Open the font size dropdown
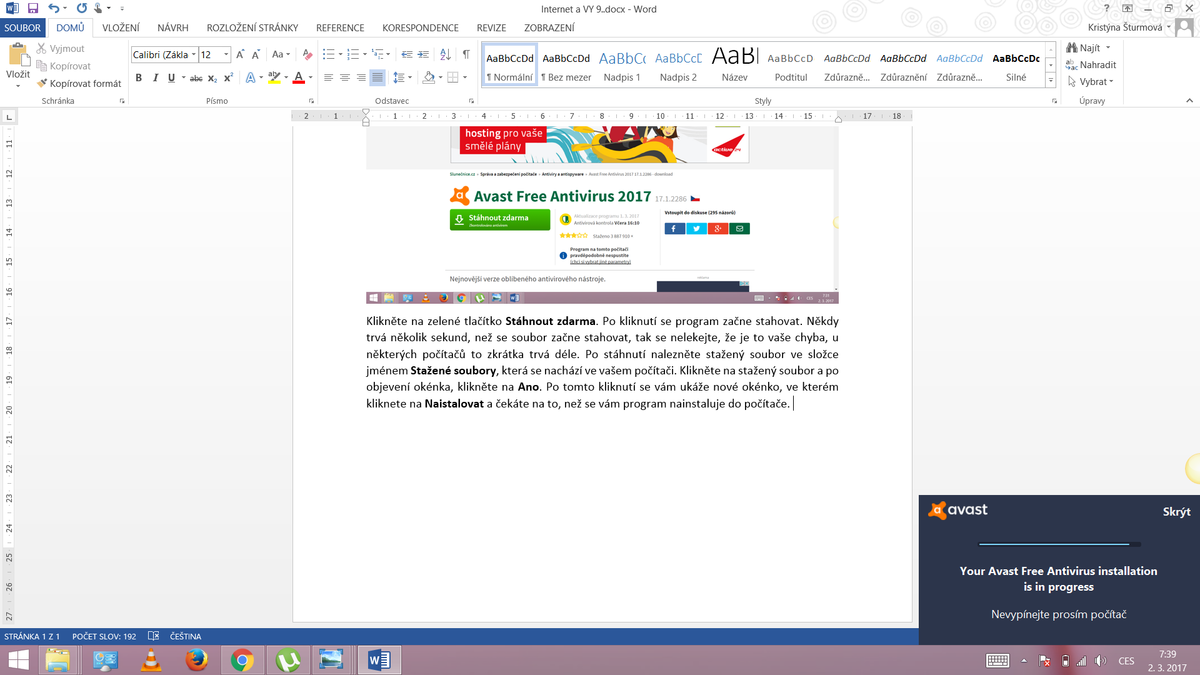Screen dimensions: 1200x675 [226, 55]
